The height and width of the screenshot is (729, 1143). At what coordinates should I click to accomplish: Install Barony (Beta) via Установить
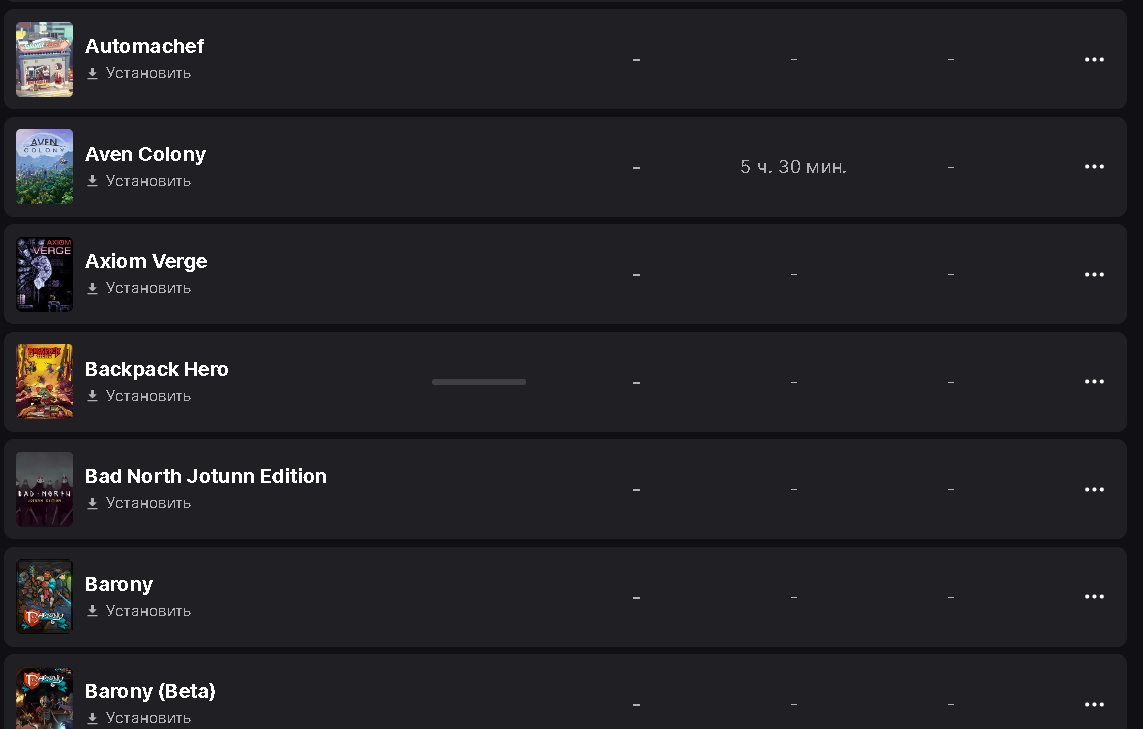coord(148,718)
